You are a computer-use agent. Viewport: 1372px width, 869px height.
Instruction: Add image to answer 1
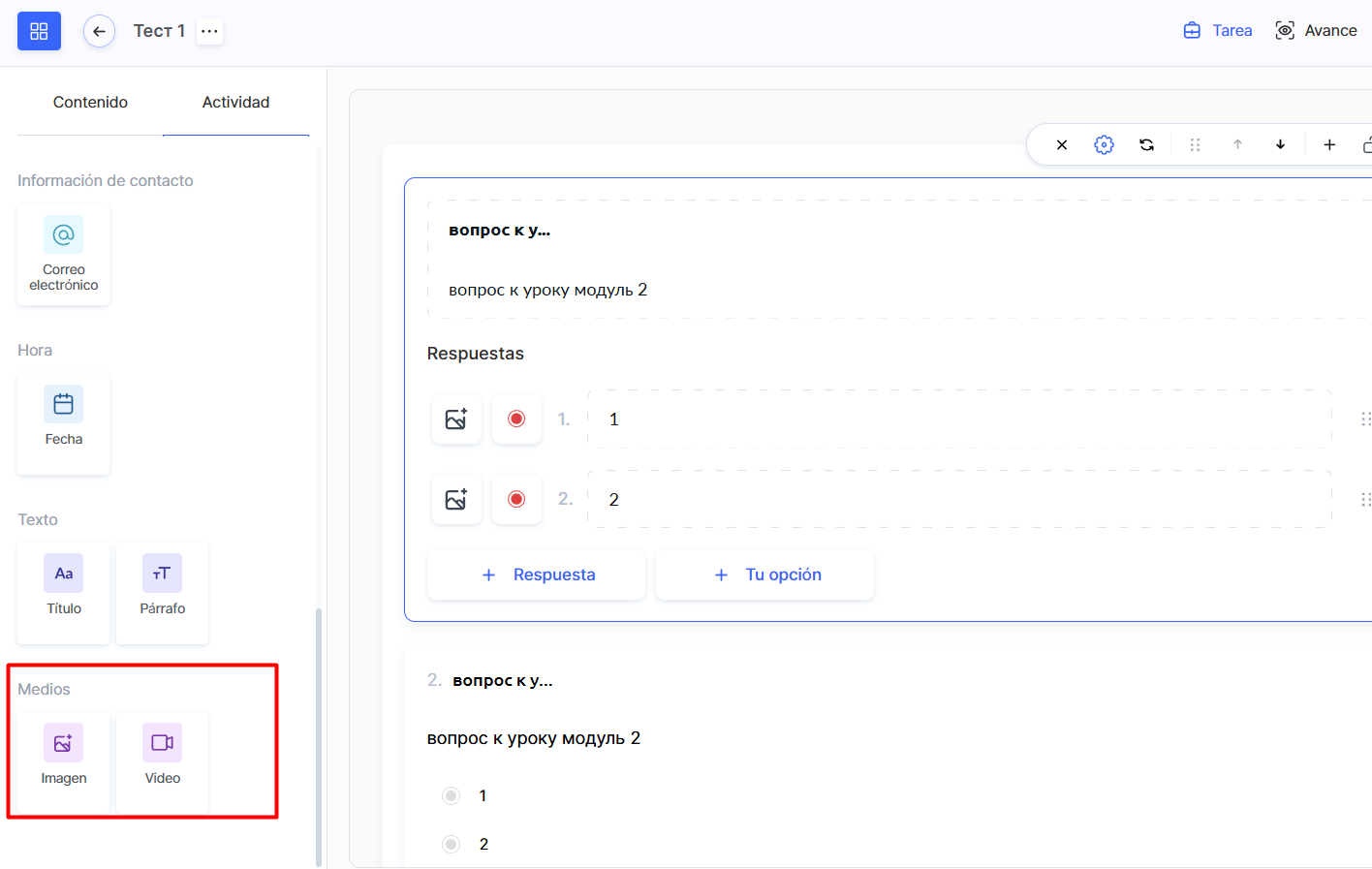(x=456, y=419)
